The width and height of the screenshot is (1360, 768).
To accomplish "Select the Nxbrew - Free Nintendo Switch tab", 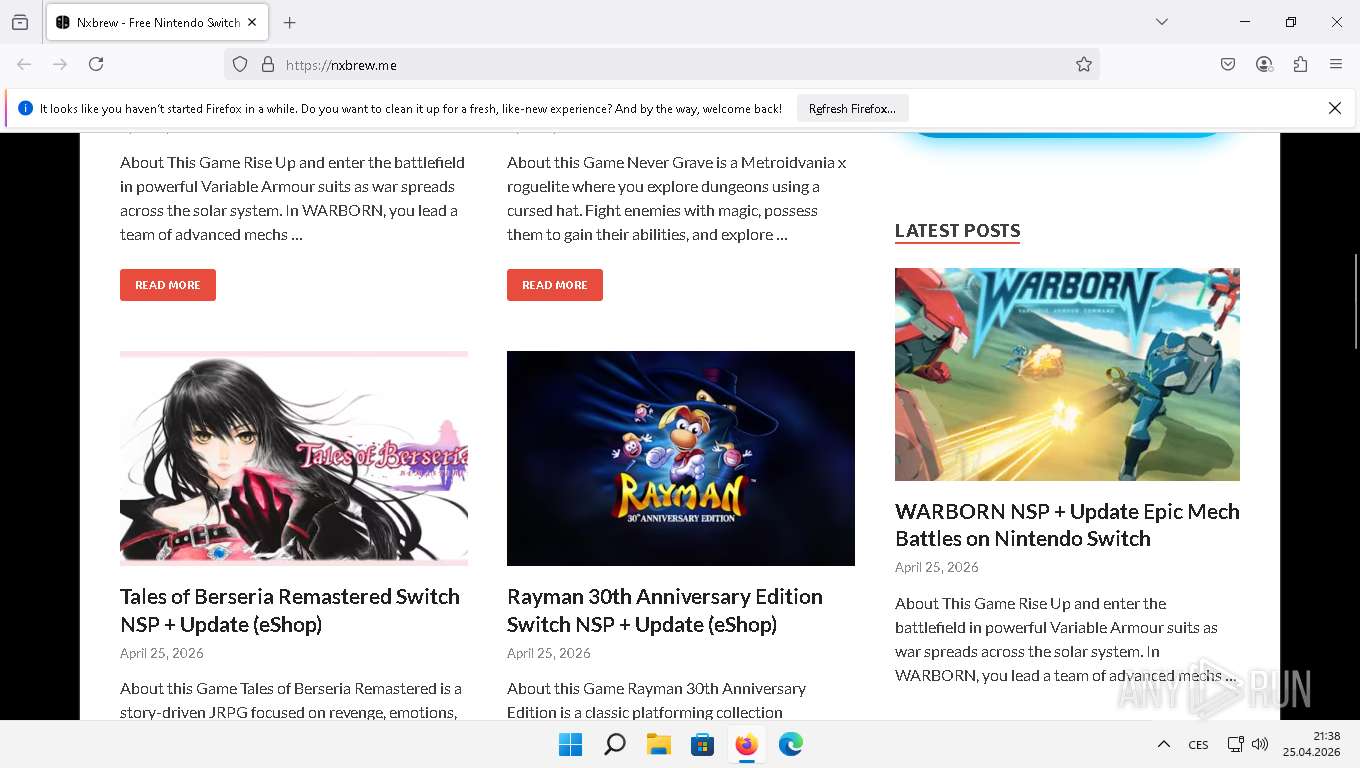I will click(155, 22).
